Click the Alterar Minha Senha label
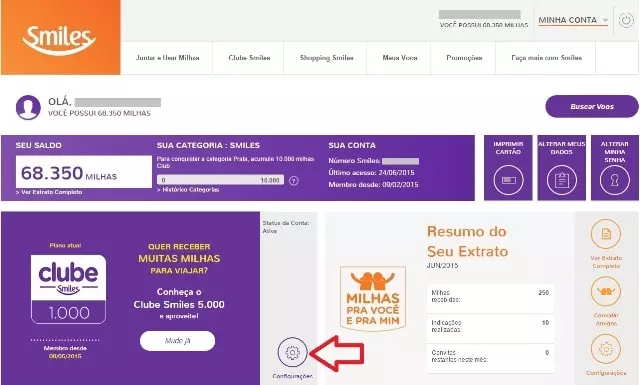The width and height of the screenshot is (640, 385). tap(615, 152)
